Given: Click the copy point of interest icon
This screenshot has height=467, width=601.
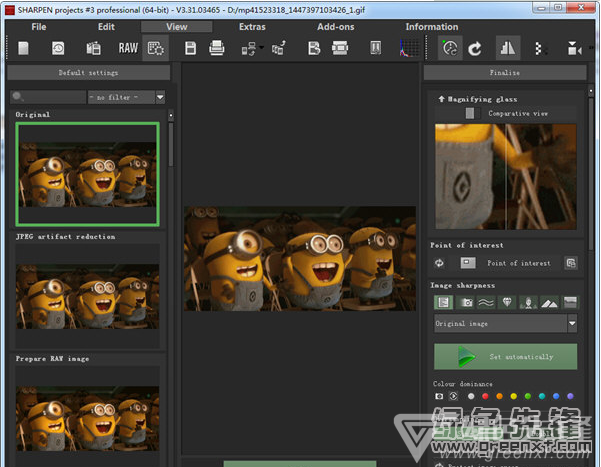Looking at the screenshot, I should pos(571,263).
